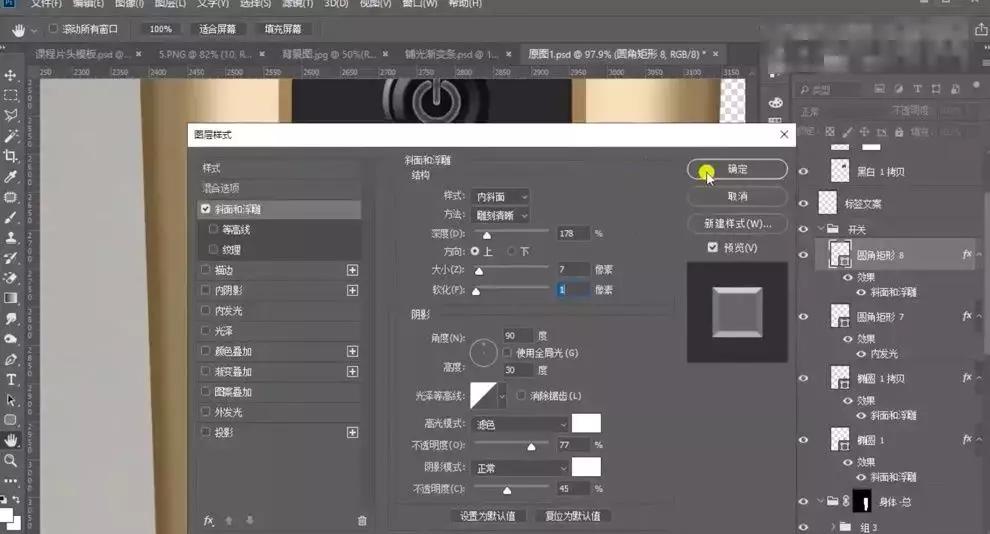Select the Magic Wand tool

click(x=11, y=136)
